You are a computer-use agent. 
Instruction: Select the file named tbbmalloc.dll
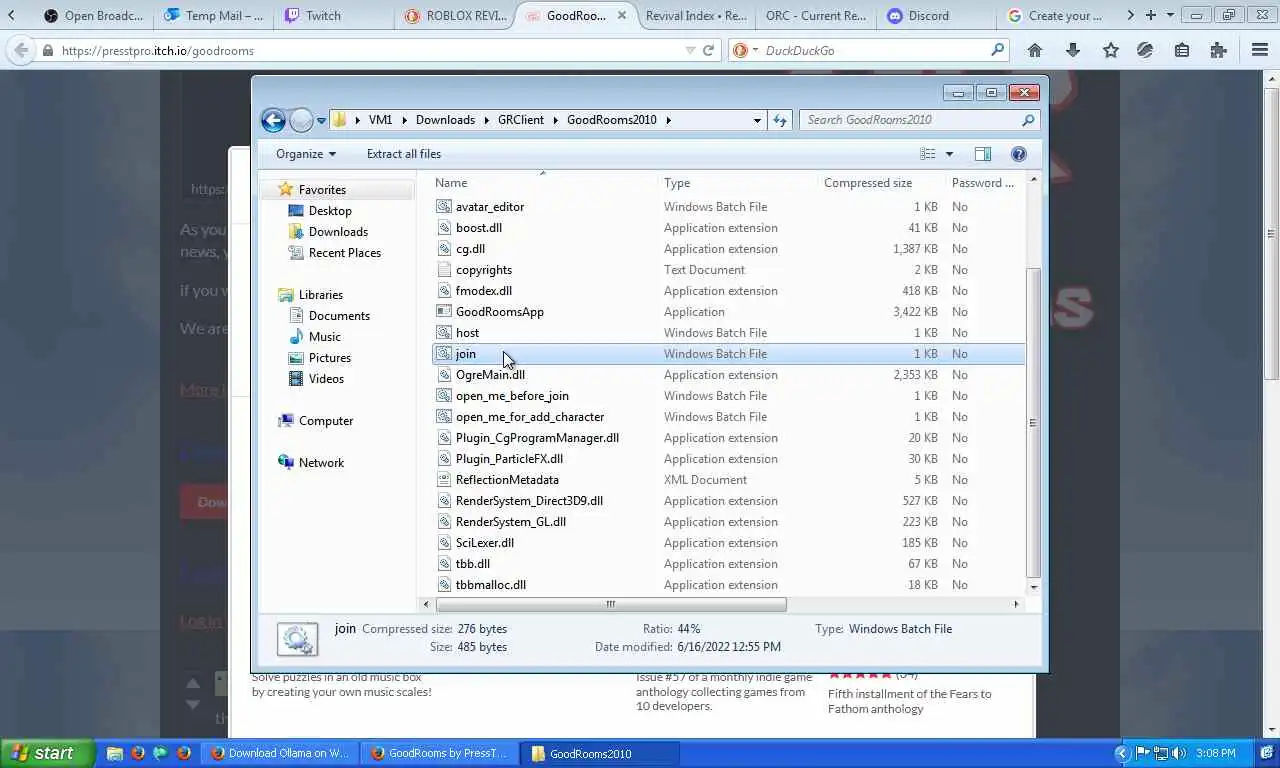[x=491, y=585]
